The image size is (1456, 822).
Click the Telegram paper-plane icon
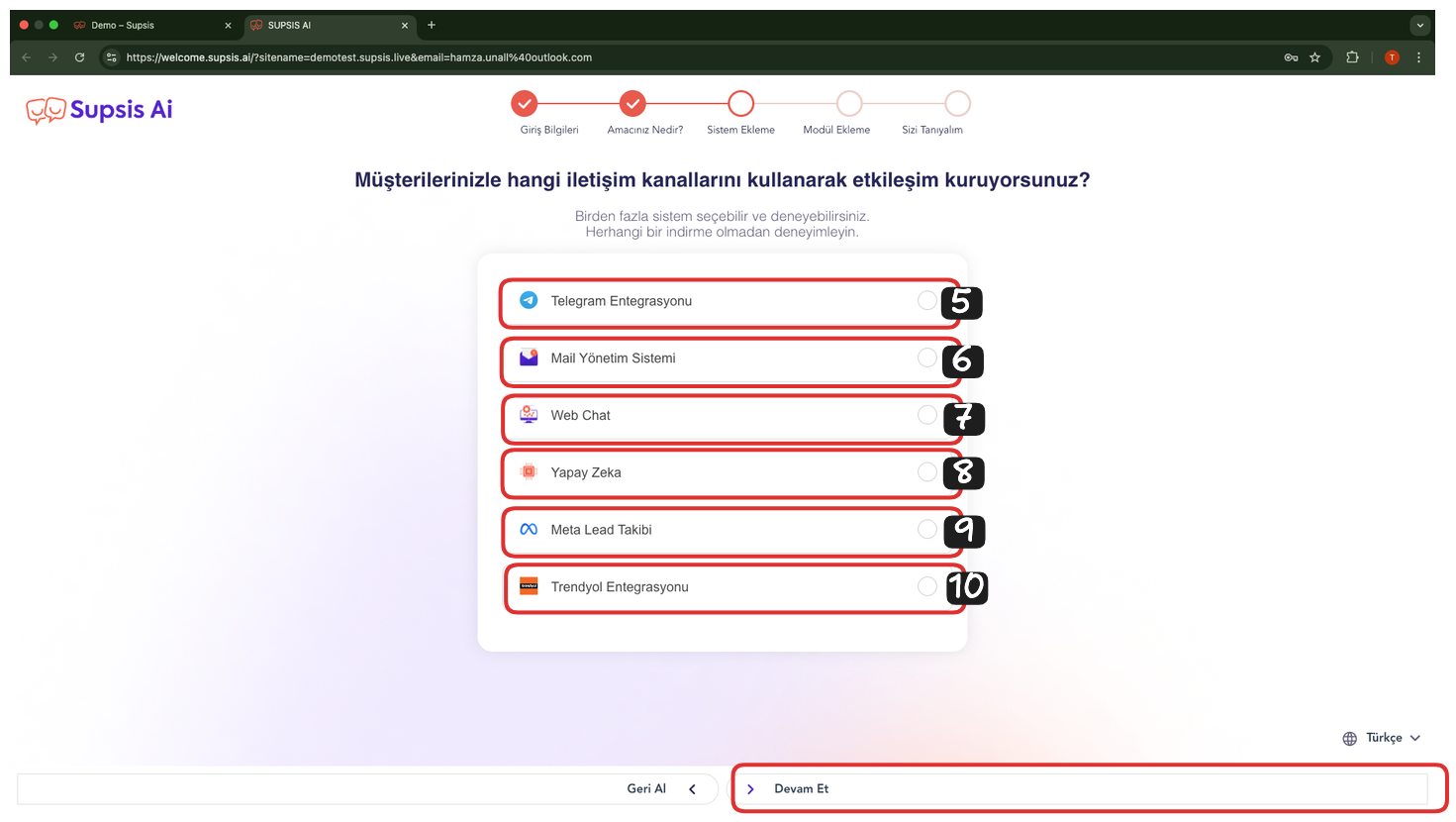pos(529,300)
